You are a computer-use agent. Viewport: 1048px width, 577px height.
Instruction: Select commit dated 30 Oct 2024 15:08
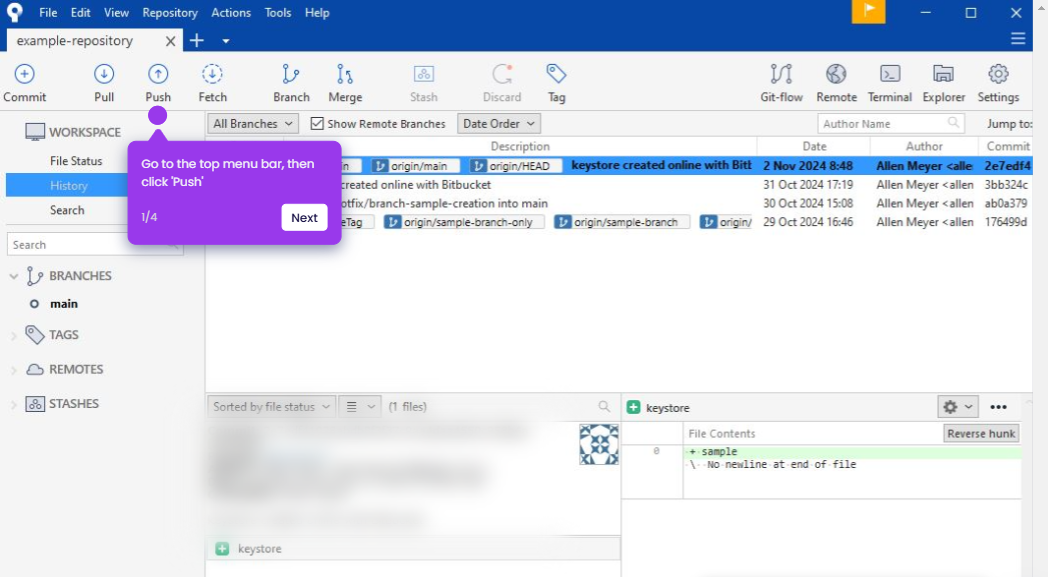[x=619, y=203]
